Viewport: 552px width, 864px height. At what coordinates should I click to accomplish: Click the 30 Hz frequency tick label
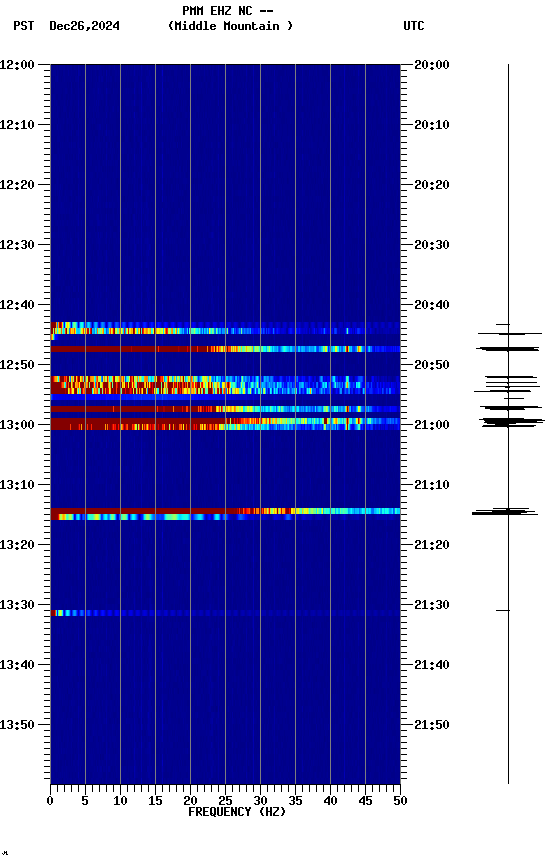(260, 801)
